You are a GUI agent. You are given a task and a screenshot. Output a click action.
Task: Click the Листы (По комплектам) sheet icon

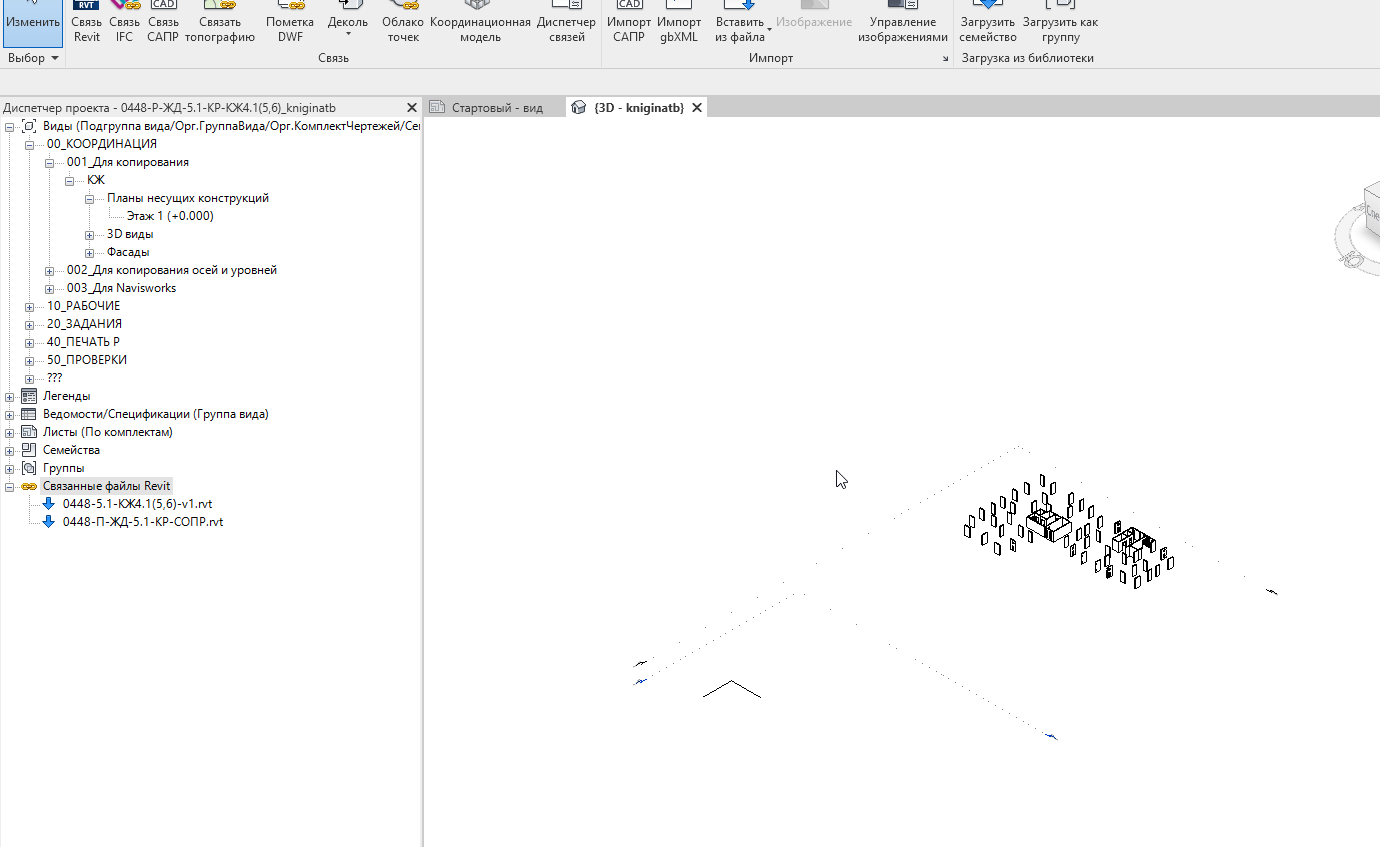pos(29,432)
